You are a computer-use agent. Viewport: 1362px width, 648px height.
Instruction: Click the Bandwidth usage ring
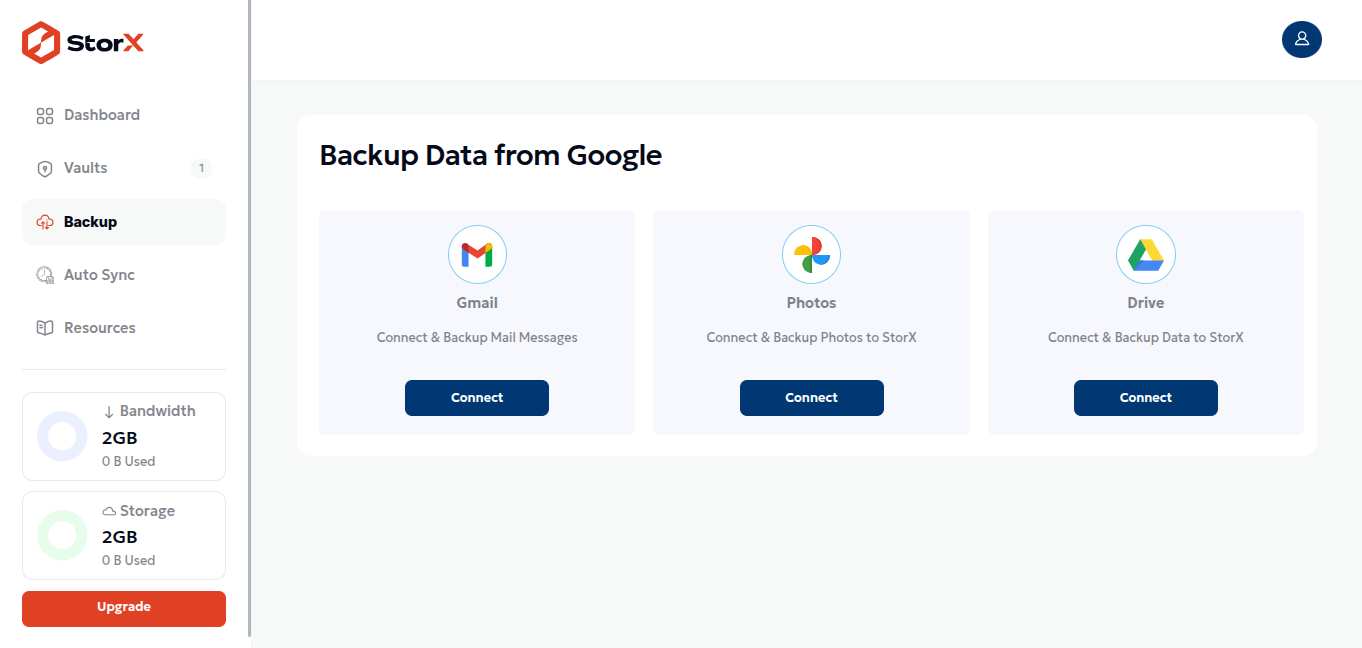point(62,436)
